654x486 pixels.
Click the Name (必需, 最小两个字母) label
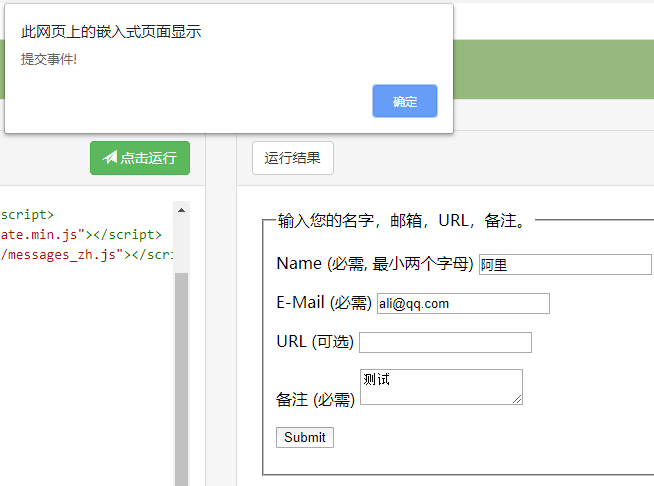click(375, 264)
